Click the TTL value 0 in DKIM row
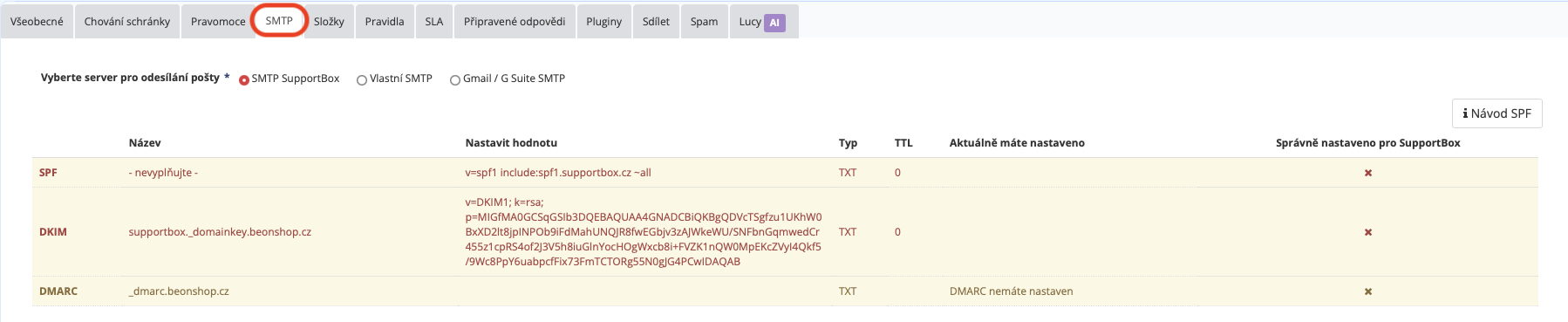The height and width of the screenshot is (322, 1568). [x=897, y=232]
